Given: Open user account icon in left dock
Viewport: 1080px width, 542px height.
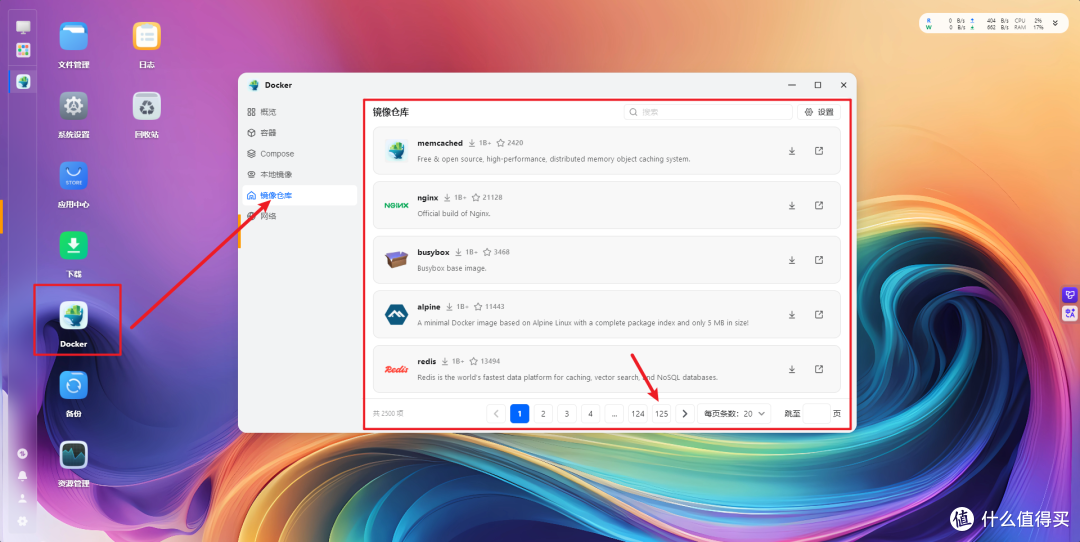Looking at the screenshot, I should click(23, 499).
